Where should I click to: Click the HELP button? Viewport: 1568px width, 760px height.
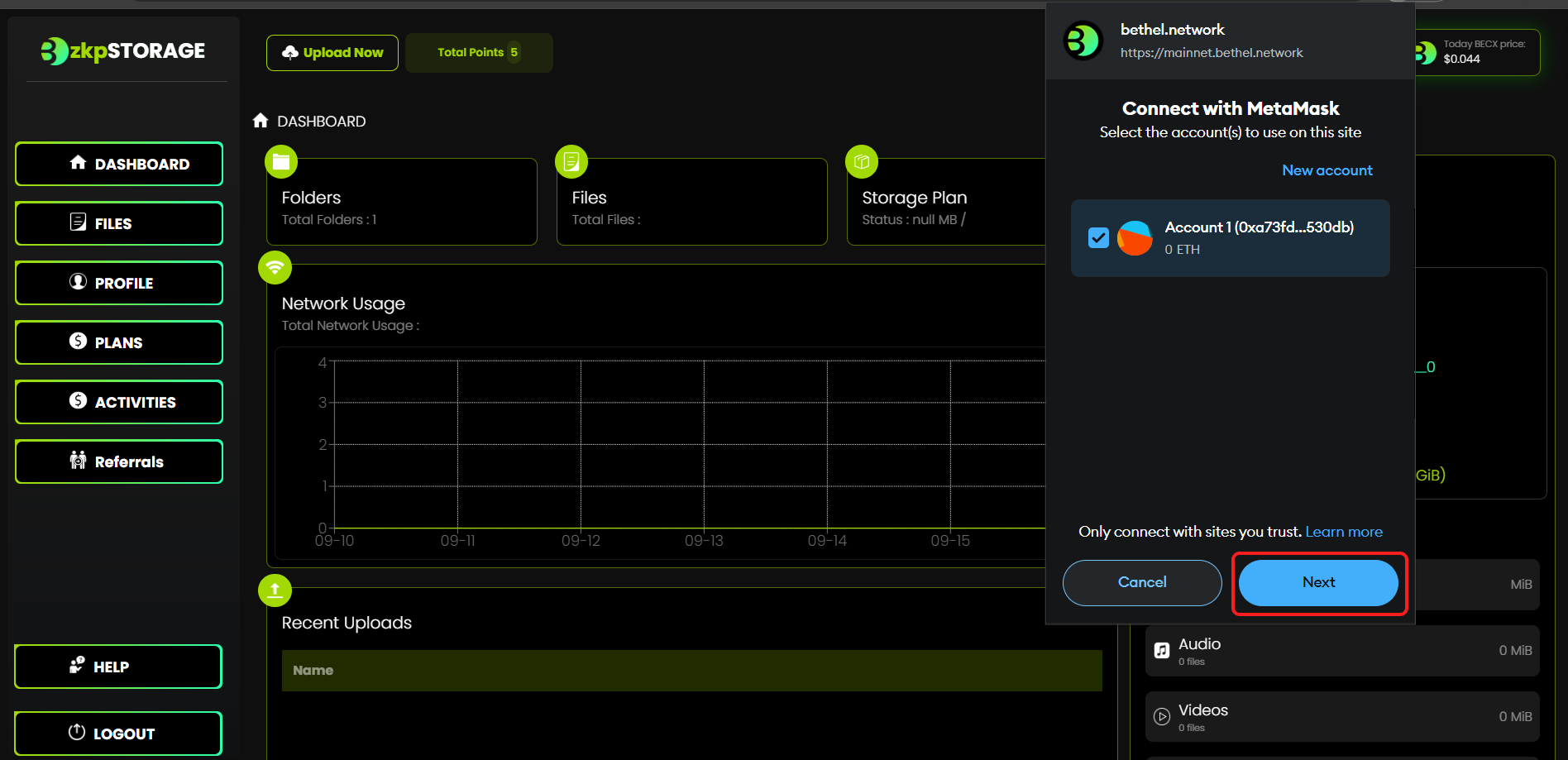118,667
